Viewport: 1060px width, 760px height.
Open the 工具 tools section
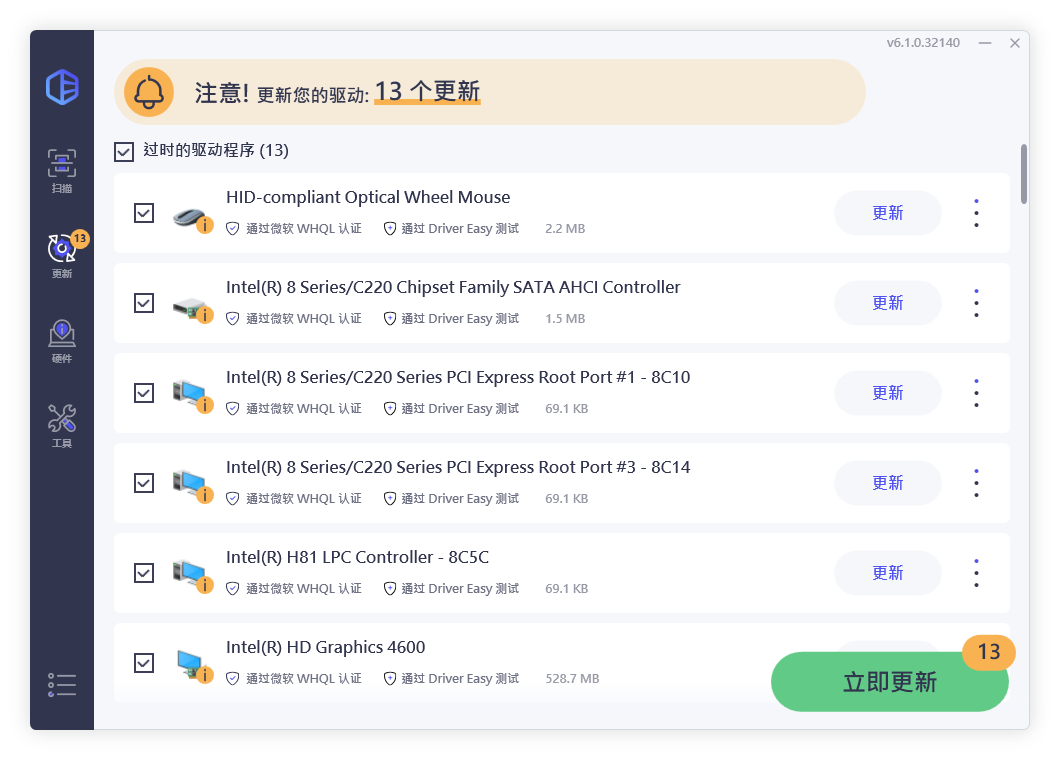[62, 424]
